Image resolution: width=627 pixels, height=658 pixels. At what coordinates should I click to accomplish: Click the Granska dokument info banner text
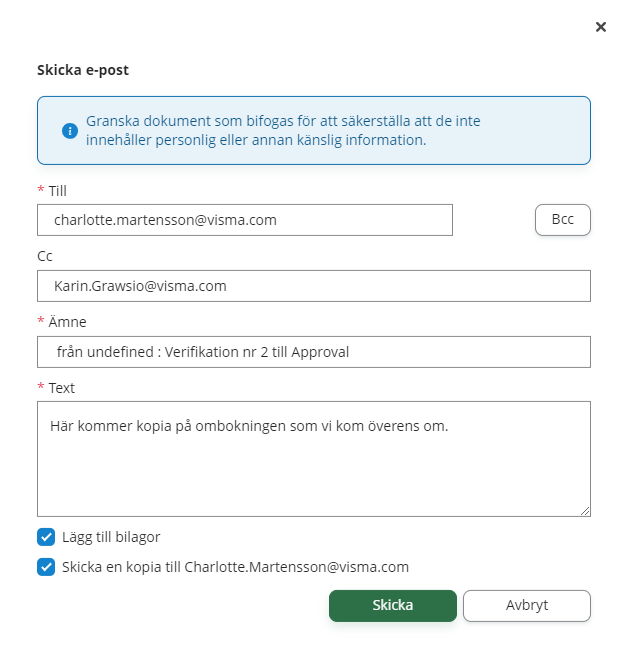[x=283, y=130]
